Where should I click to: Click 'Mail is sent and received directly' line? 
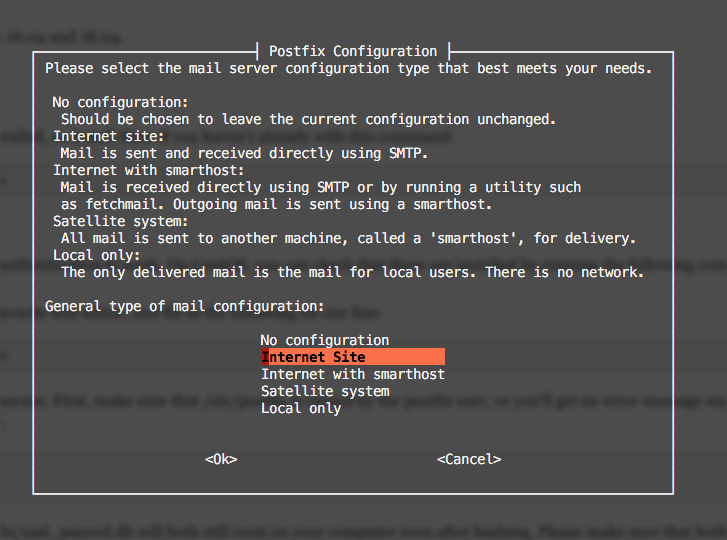click(x=244, y=153)
